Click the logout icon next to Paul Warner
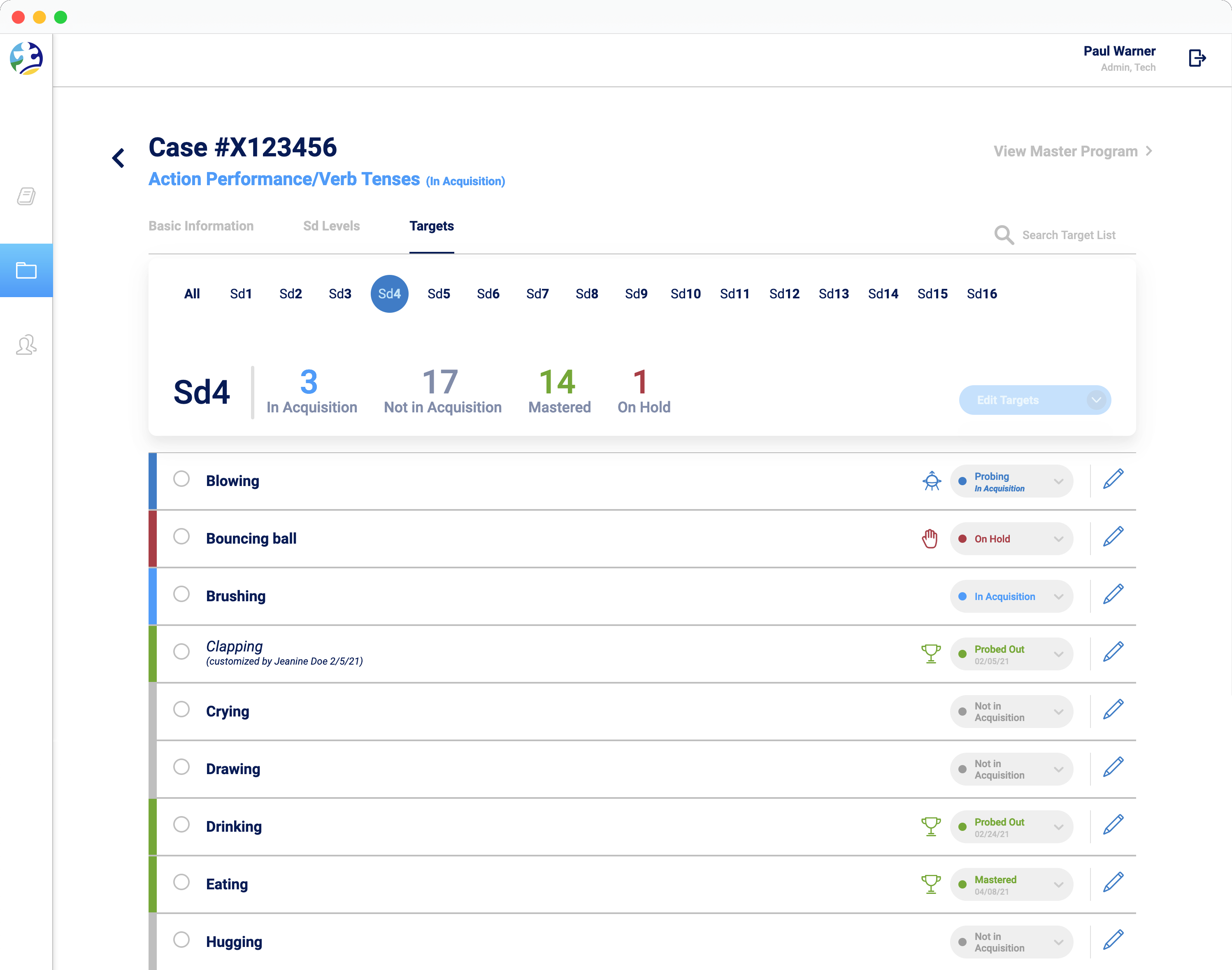 tap(1197, 58)
